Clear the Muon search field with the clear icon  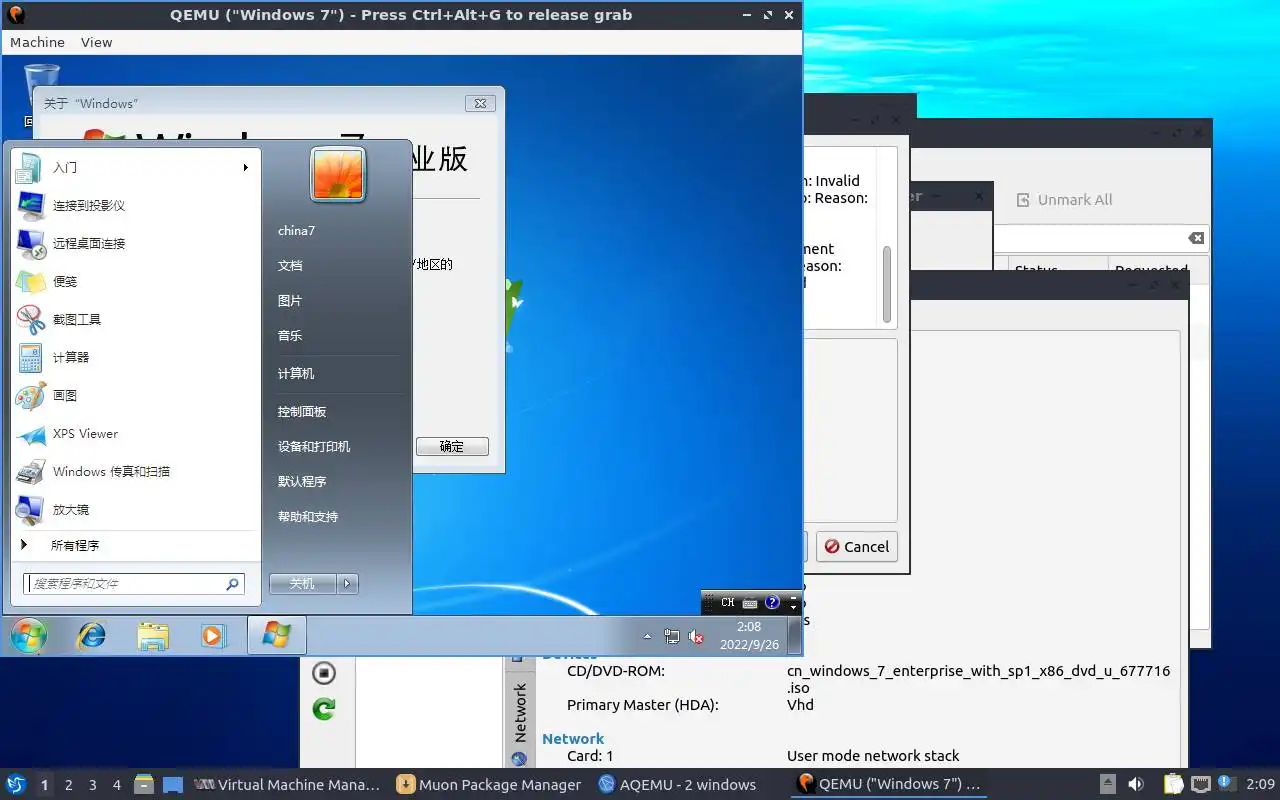click(x=1196, y=238)
